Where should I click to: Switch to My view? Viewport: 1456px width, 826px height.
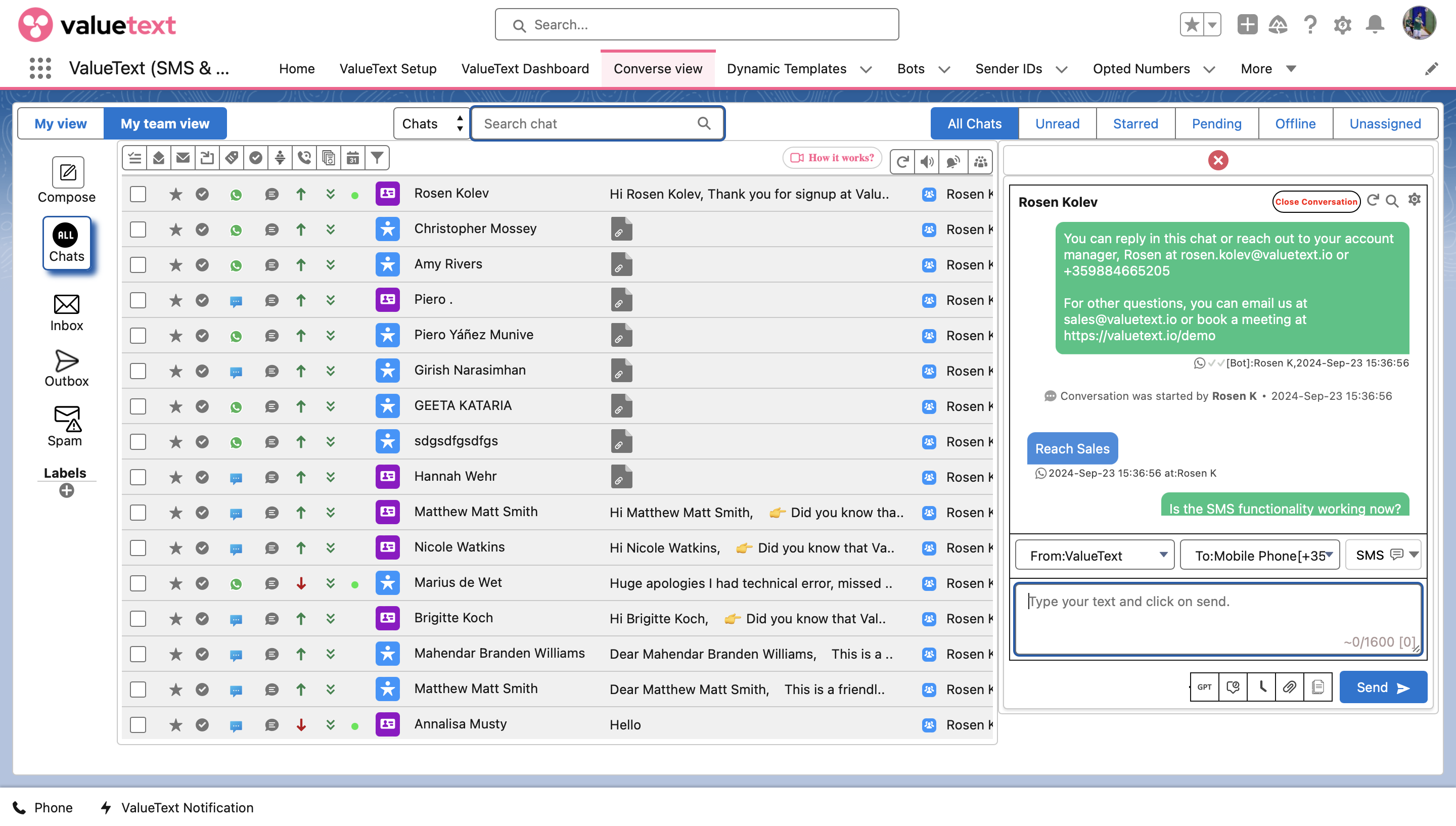(61, 123)
